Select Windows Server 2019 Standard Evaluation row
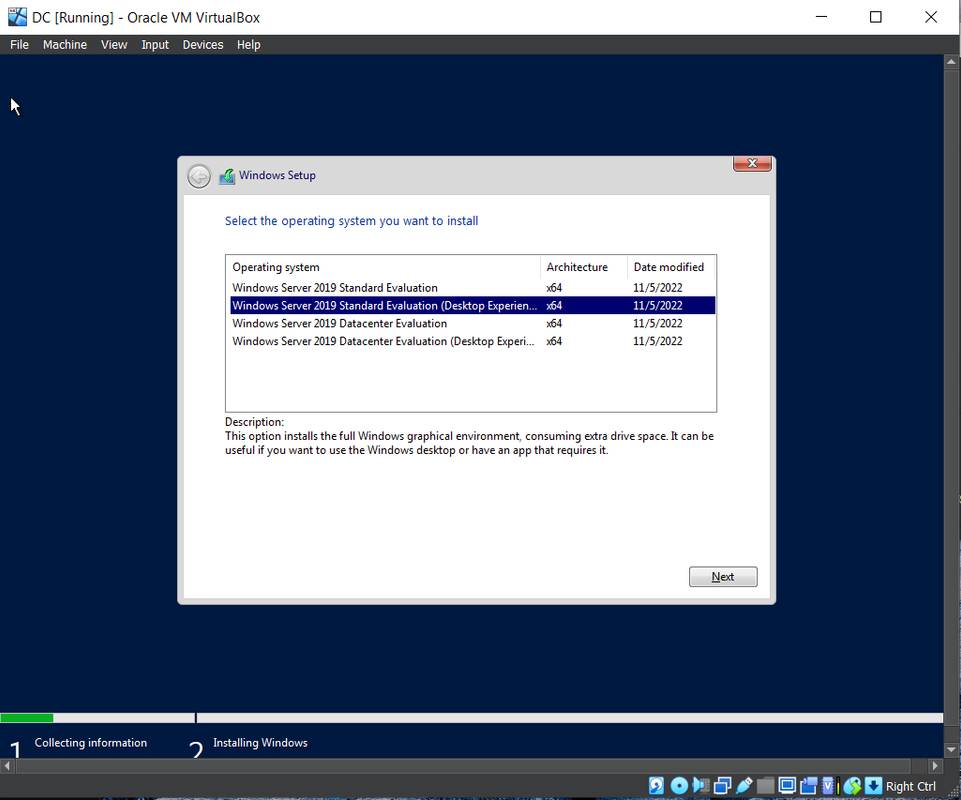 tap(473, 288)
